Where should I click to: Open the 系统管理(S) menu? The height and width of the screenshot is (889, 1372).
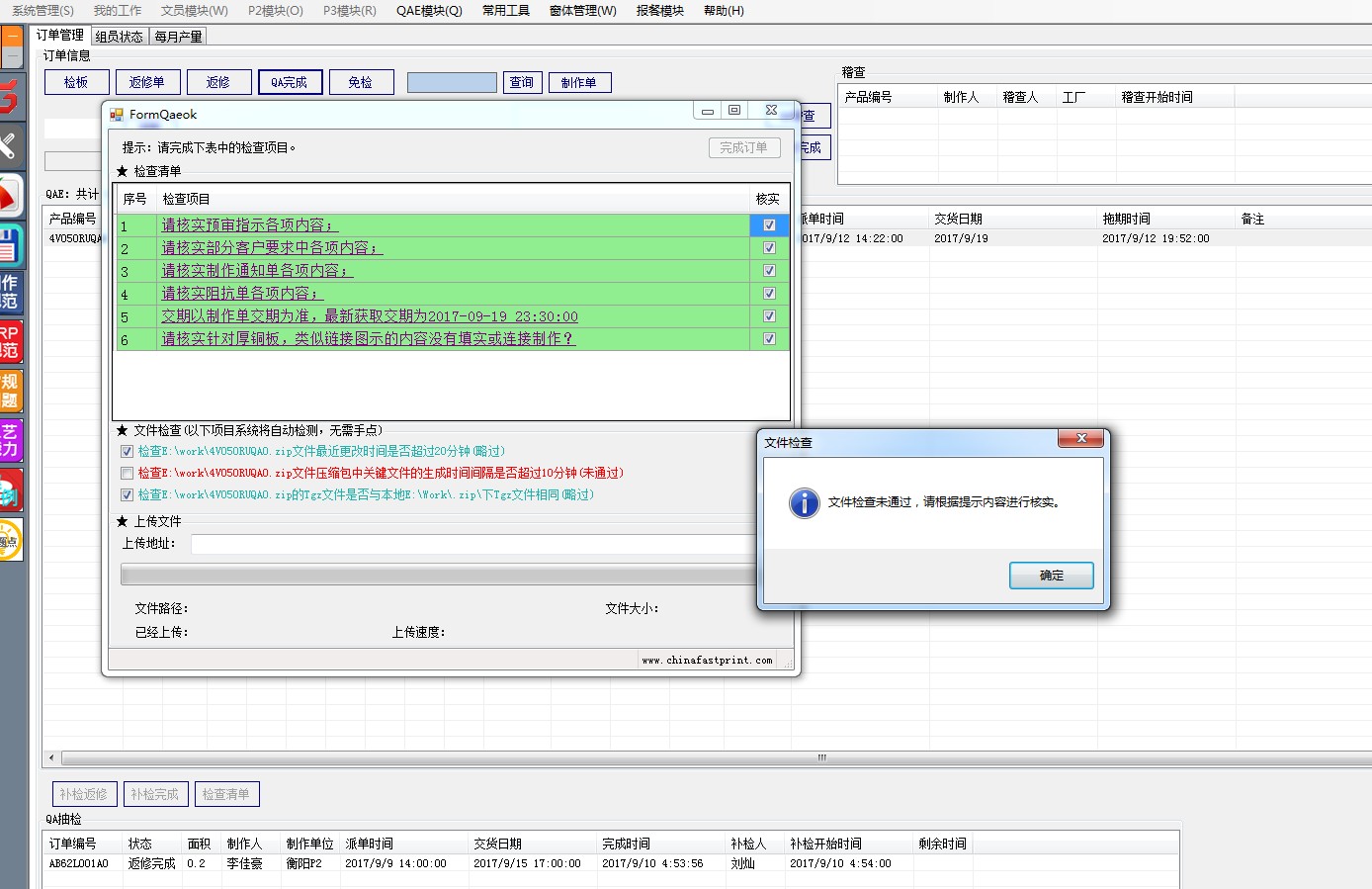[x=42, y=11]
